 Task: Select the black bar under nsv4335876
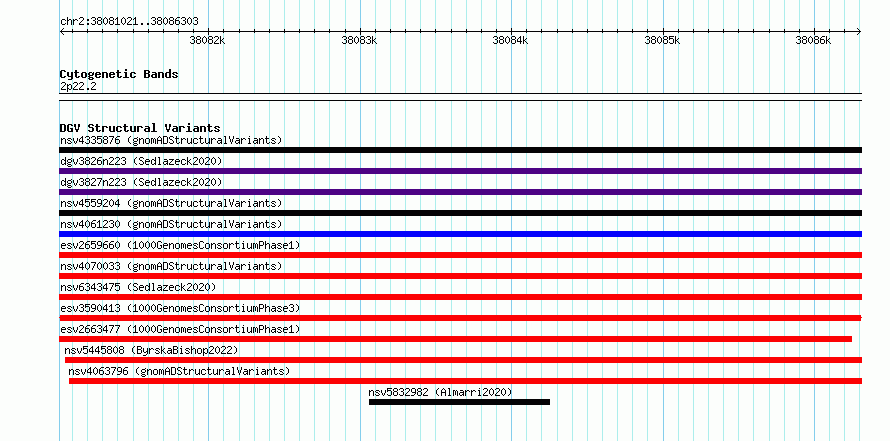(460, 150)
